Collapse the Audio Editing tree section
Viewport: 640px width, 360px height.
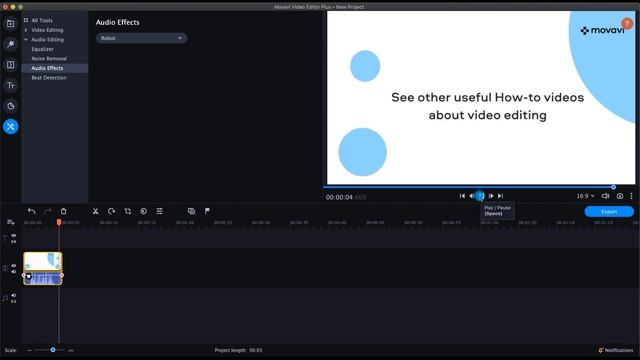pos(26,40)
